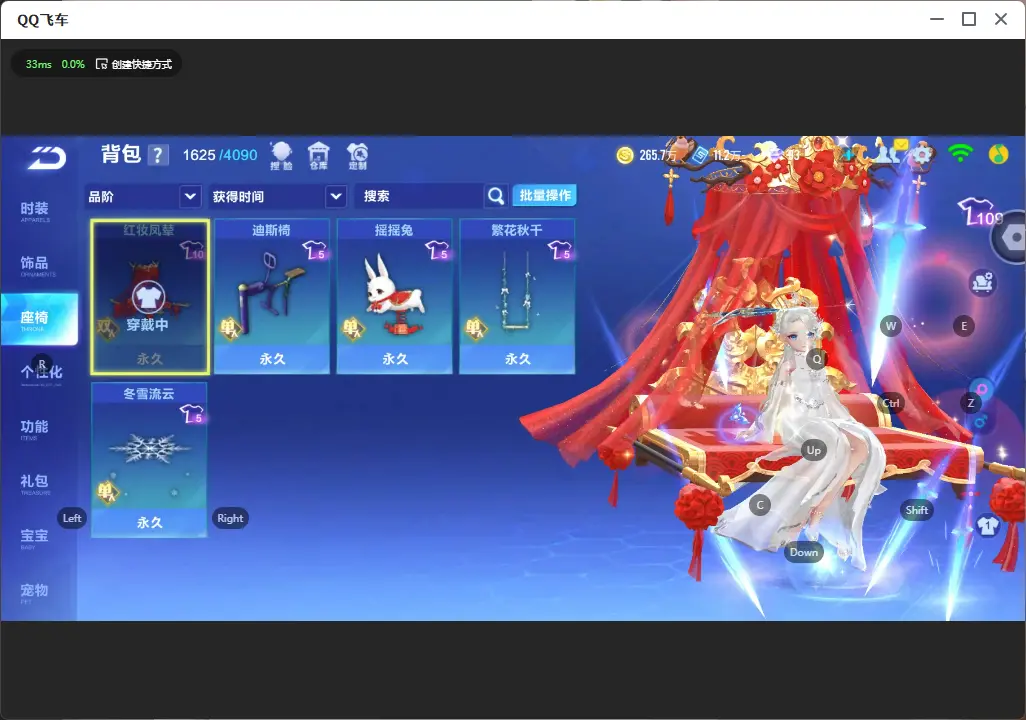Click the gold coin currency icon
The image size is (1026, 720).
tap(625, 155)
